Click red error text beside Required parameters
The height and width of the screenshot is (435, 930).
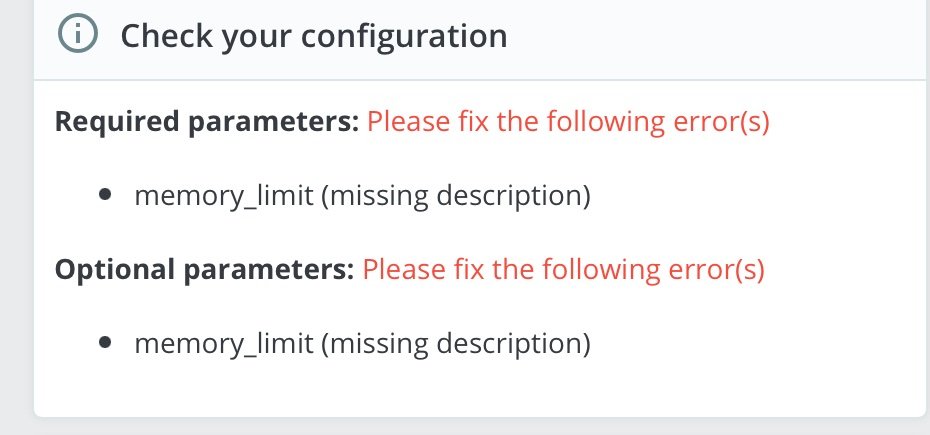[568, 122]
